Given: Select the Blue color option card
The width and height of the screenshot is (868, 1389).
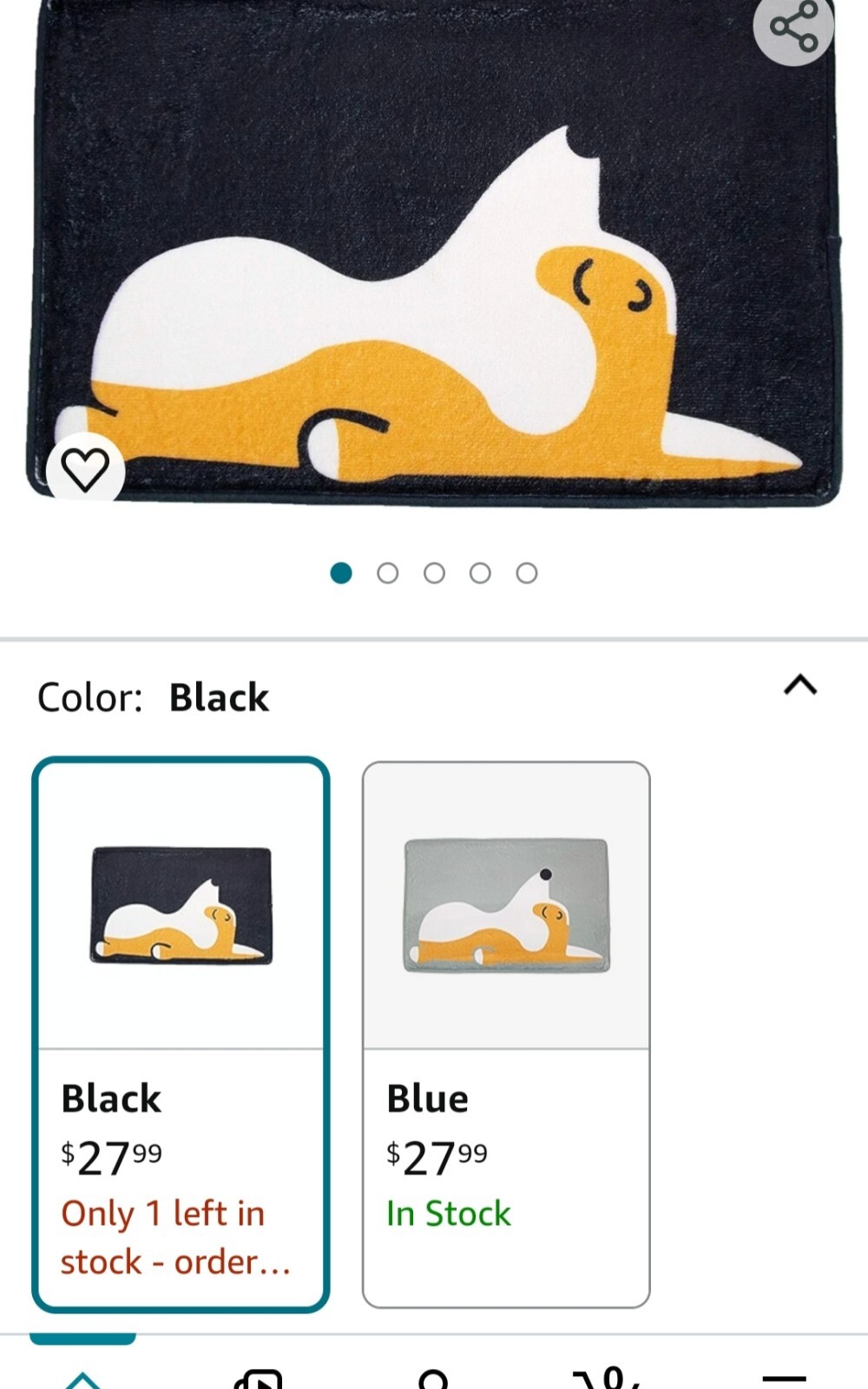Looking at the screenshot, I should tap(506, 1033).
